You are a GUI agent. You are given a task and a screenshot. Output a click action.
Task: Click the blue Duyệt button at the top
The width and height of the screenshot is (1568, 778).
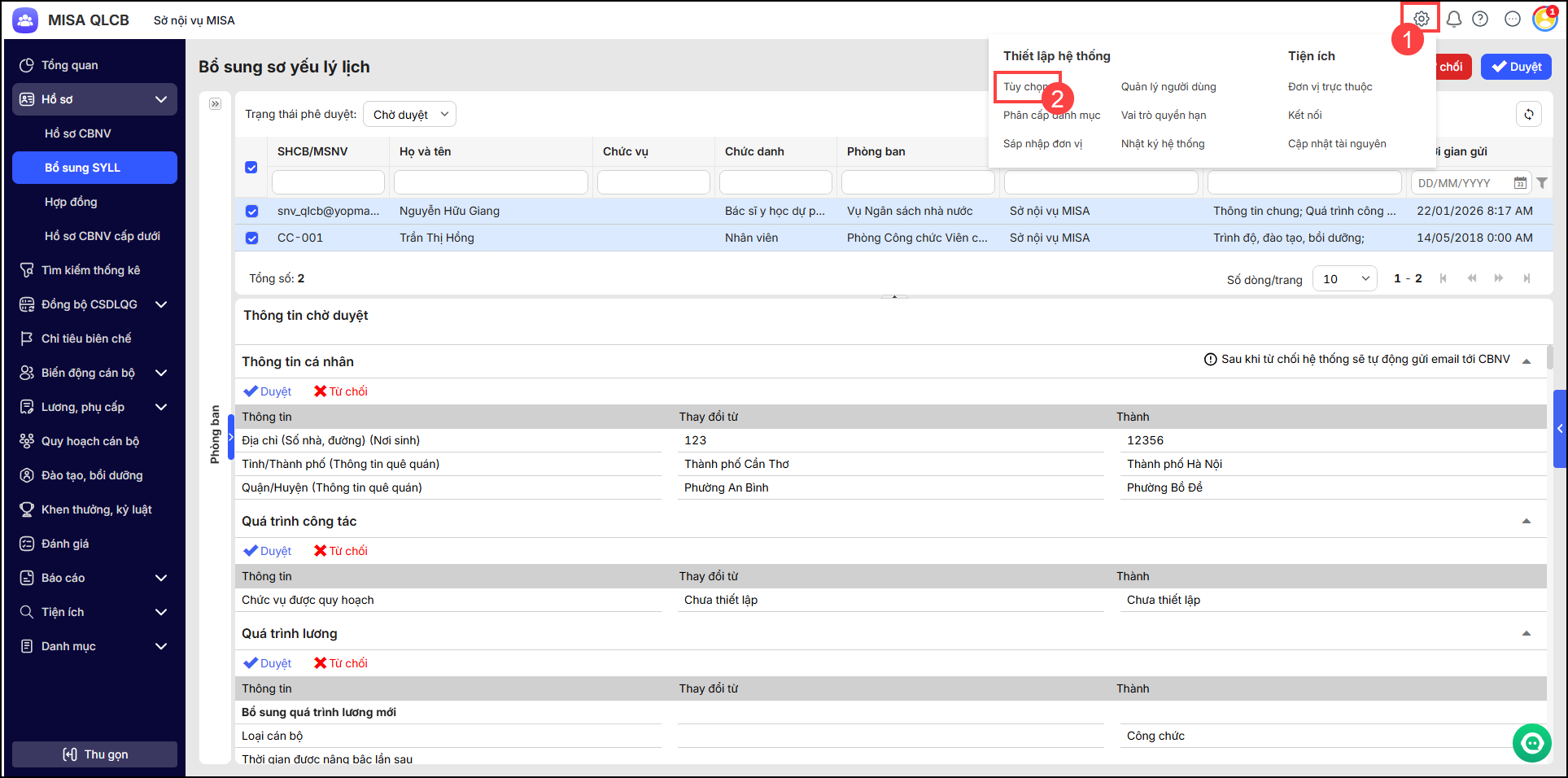1516,67
